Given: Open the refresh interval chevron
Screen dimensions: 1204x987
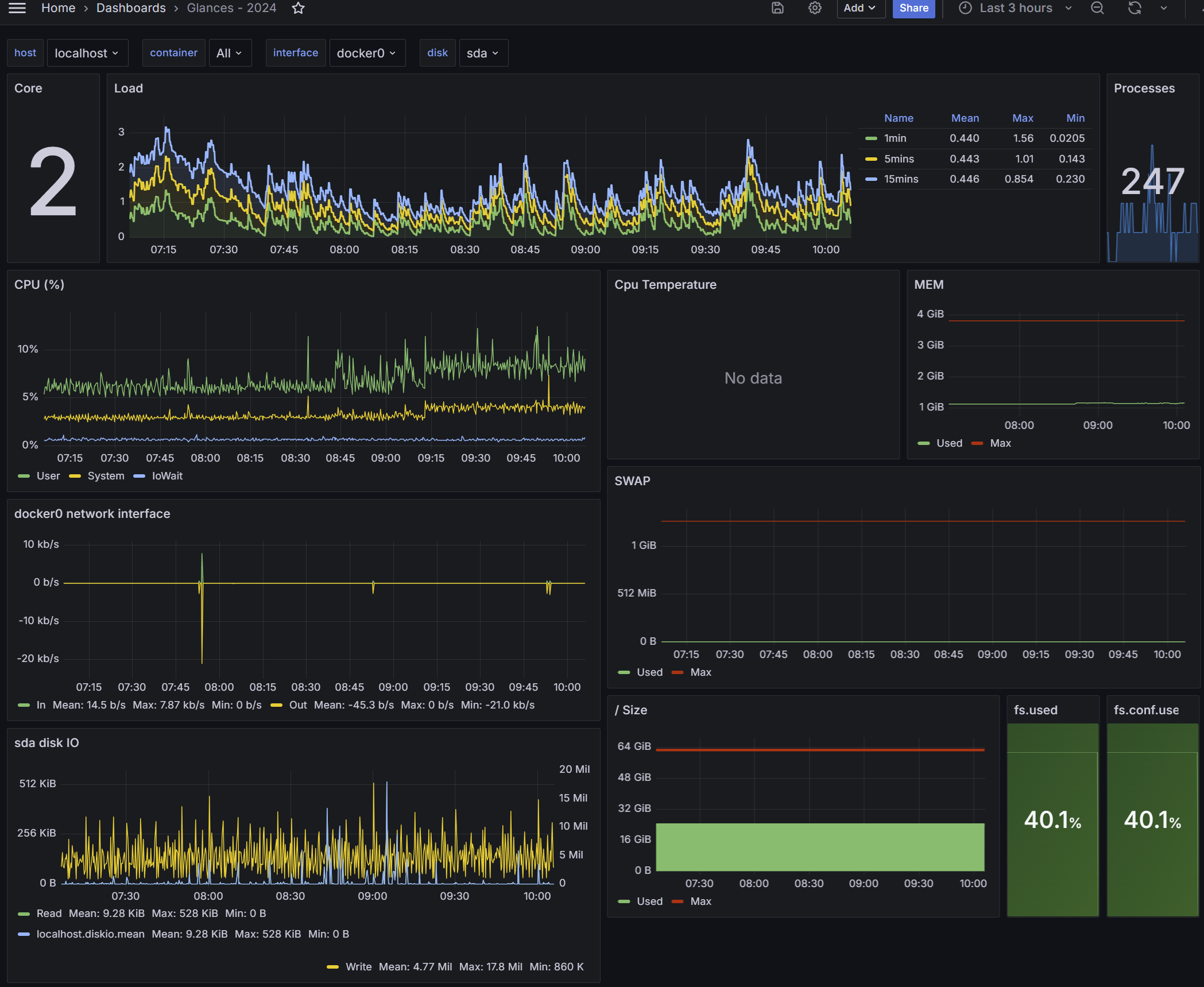Looking at the screenshot, I should [1164, 8].
